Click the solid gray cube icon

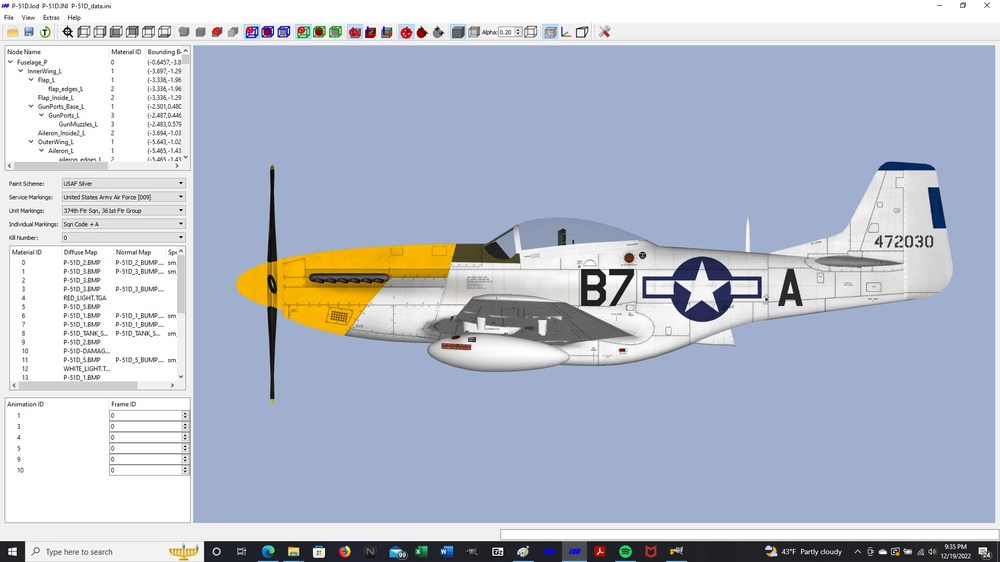click(x=458, y=32)
